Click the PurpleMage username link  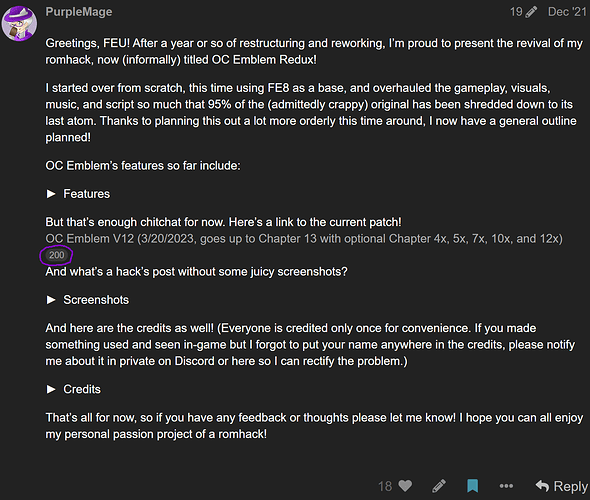(79, 12)
